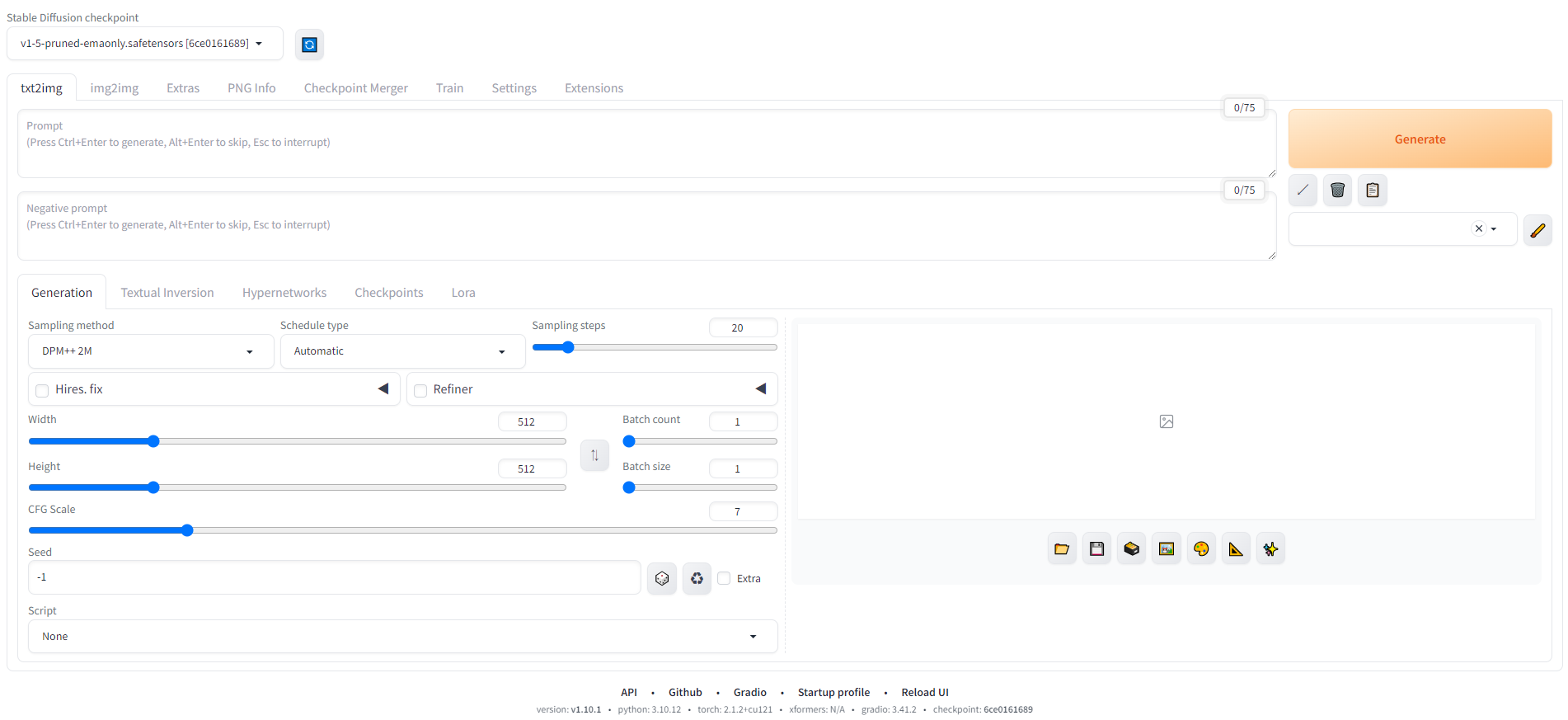Switch to Textual Inversion sub-tab
This screenshot has height=720, width=1568.
click(167, 293)
